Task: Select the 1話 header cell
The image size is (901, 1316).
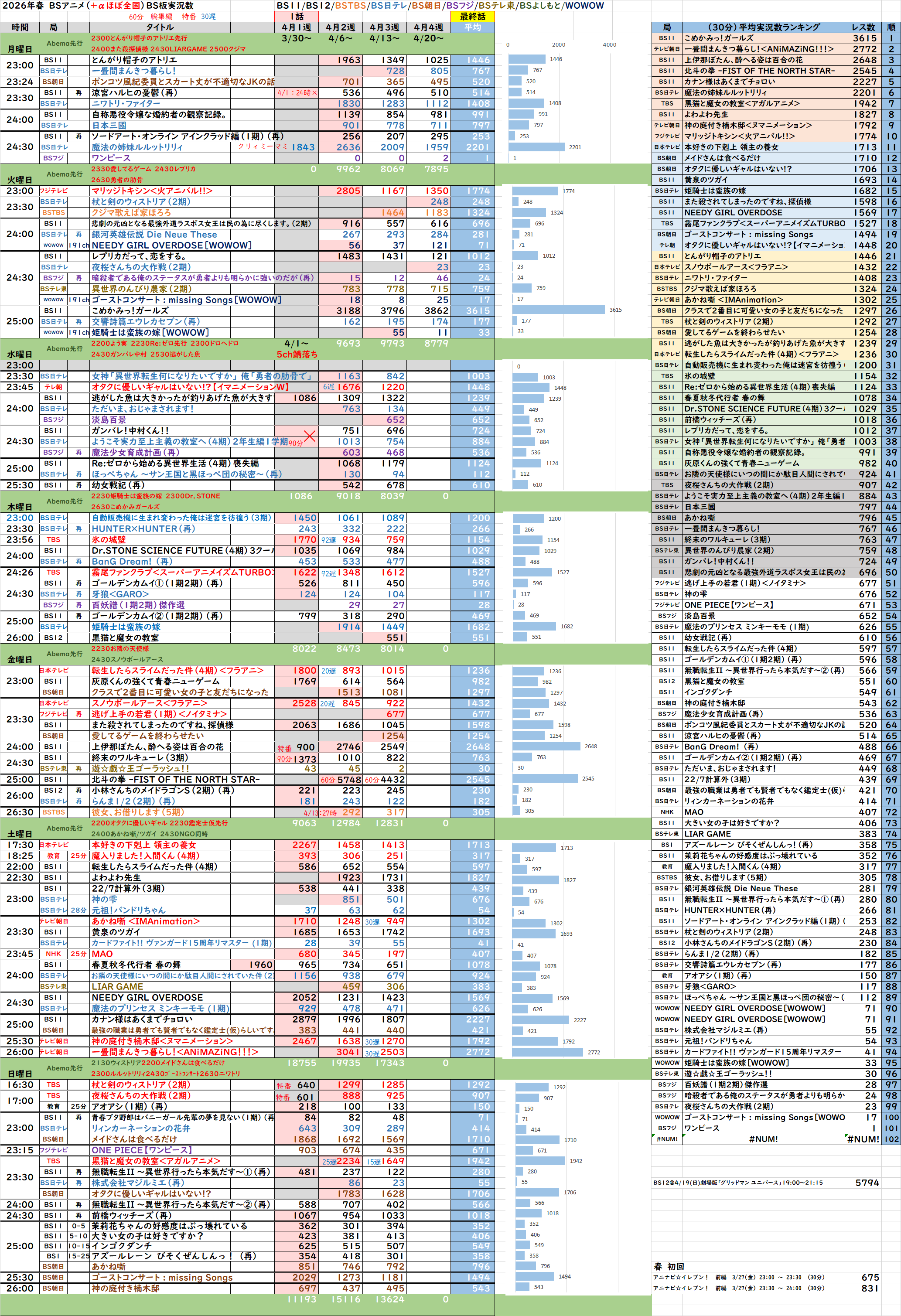Action: click(296, 17)
